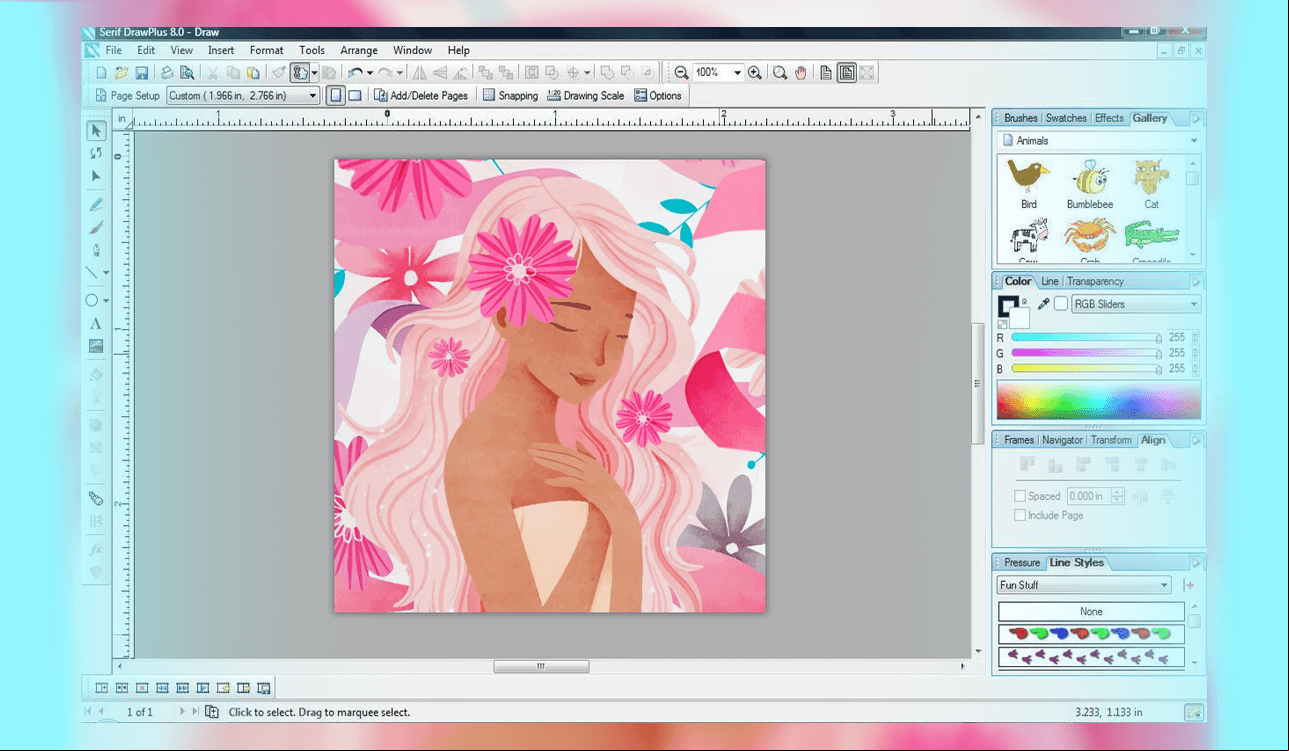
Task: Select the Pan hand tool
Action: [801, 73]
